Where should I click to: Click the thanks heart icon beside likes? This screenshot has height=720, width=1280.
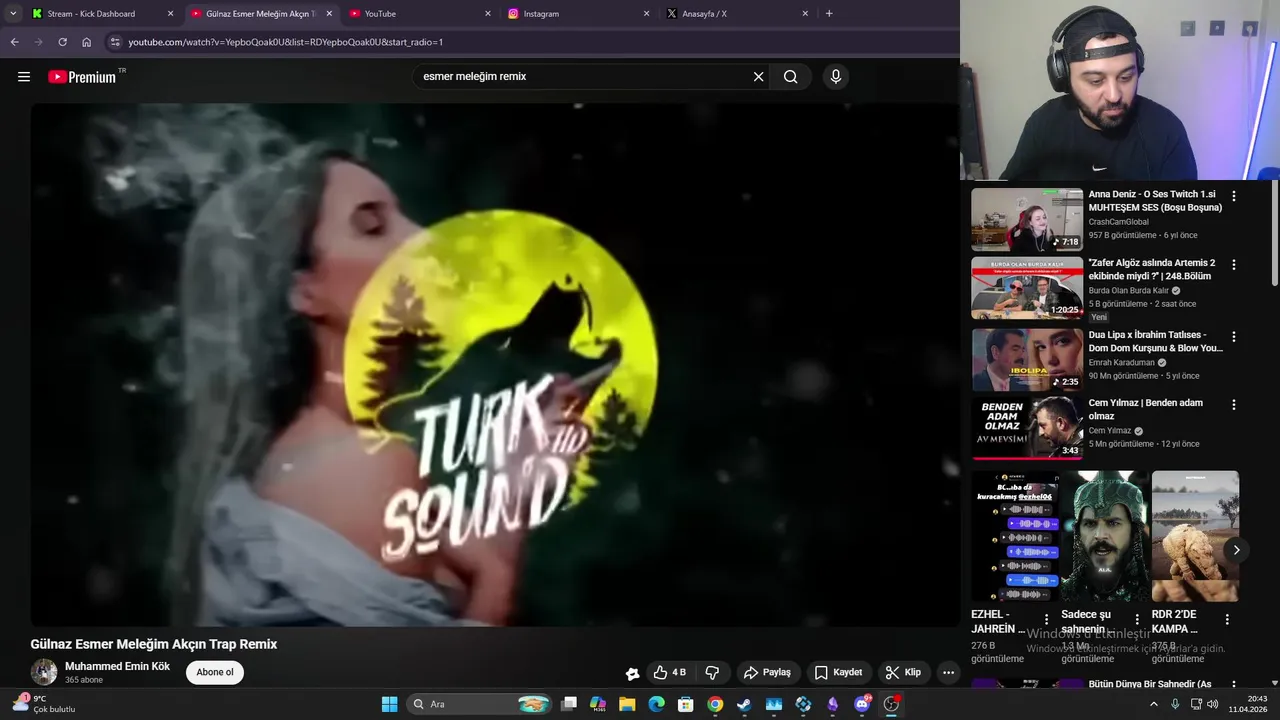[x=632, y=673]
